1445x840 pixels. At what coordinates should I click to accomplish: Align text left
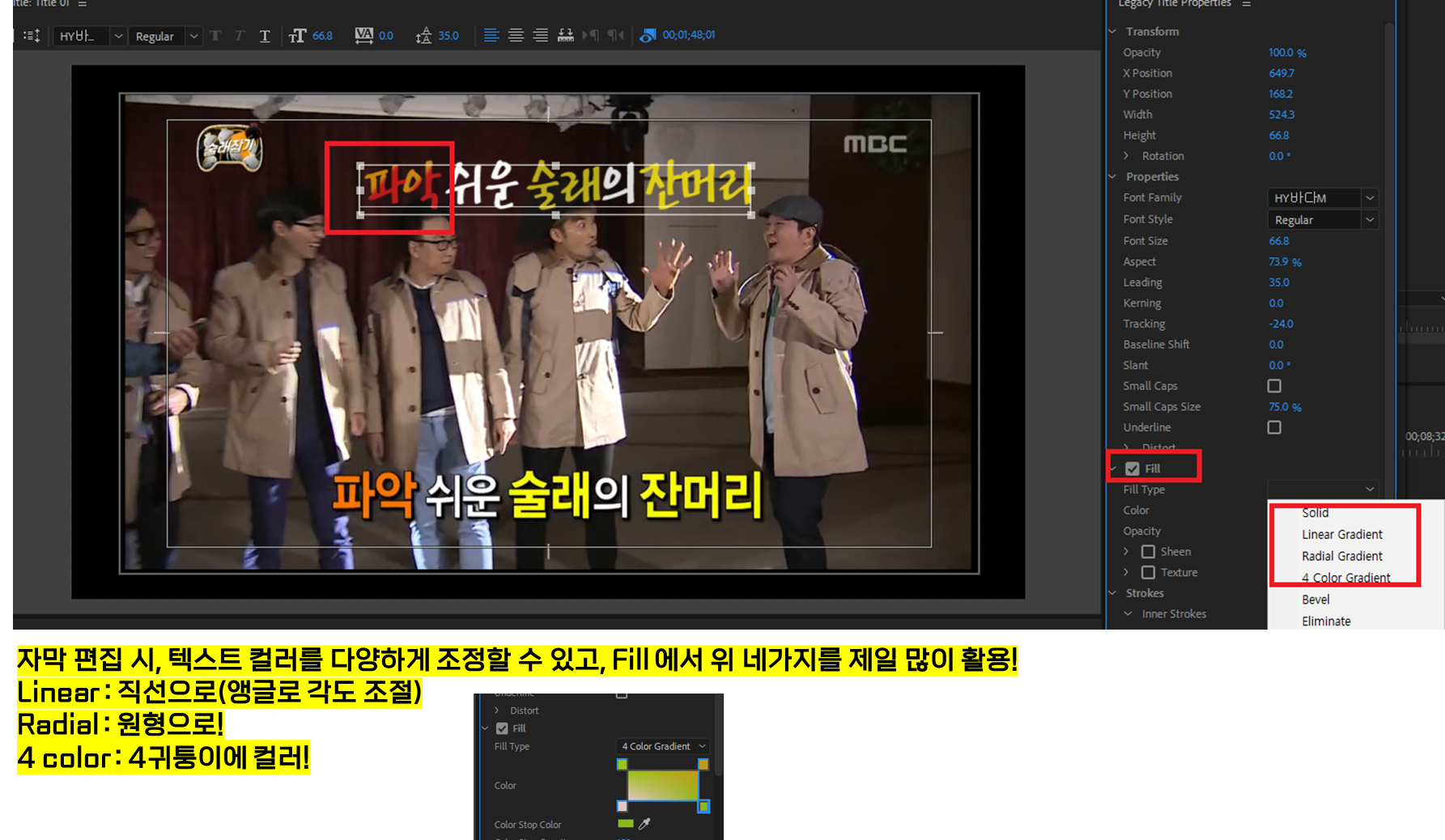point(491,35)
